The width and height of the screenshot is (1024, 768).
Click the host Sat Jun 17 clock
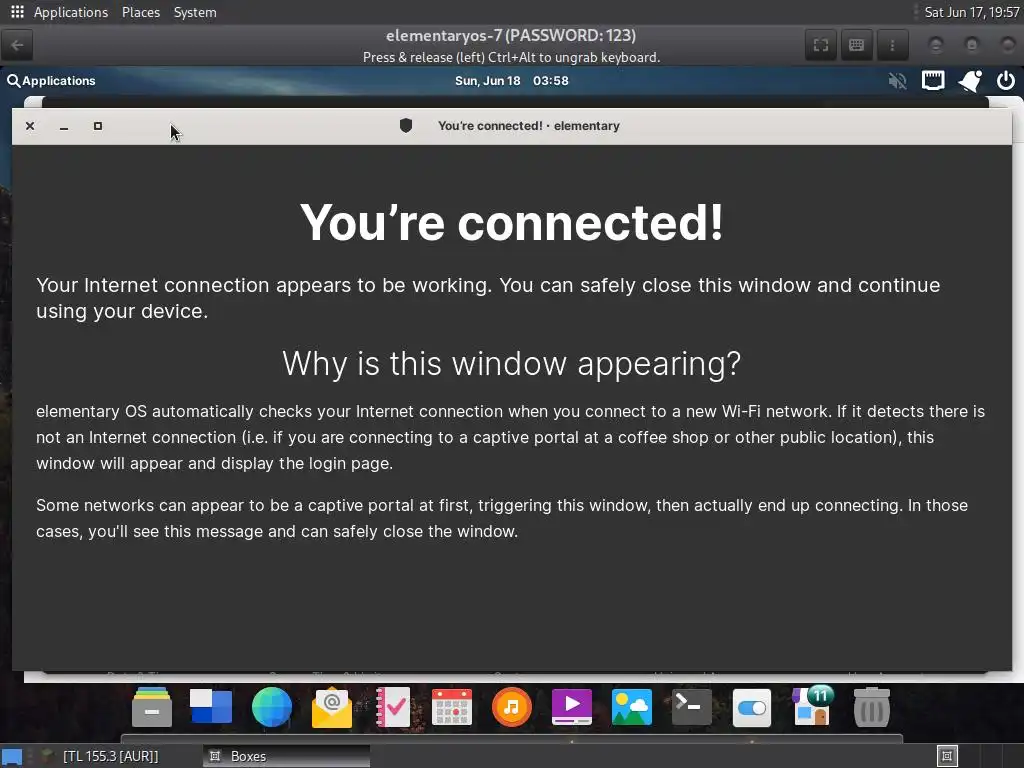tap(971, 12)
